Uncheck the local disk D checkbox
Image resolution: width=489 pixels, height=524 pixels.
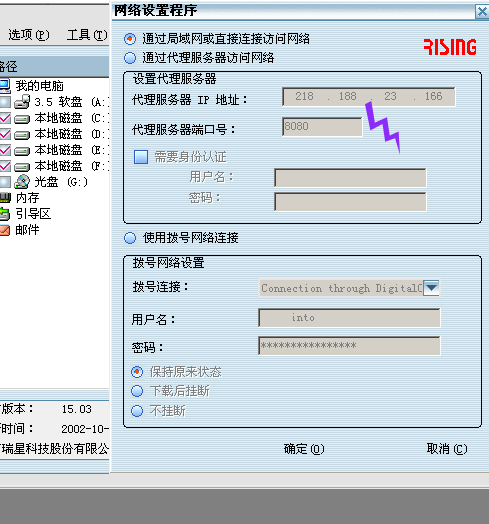5,134
